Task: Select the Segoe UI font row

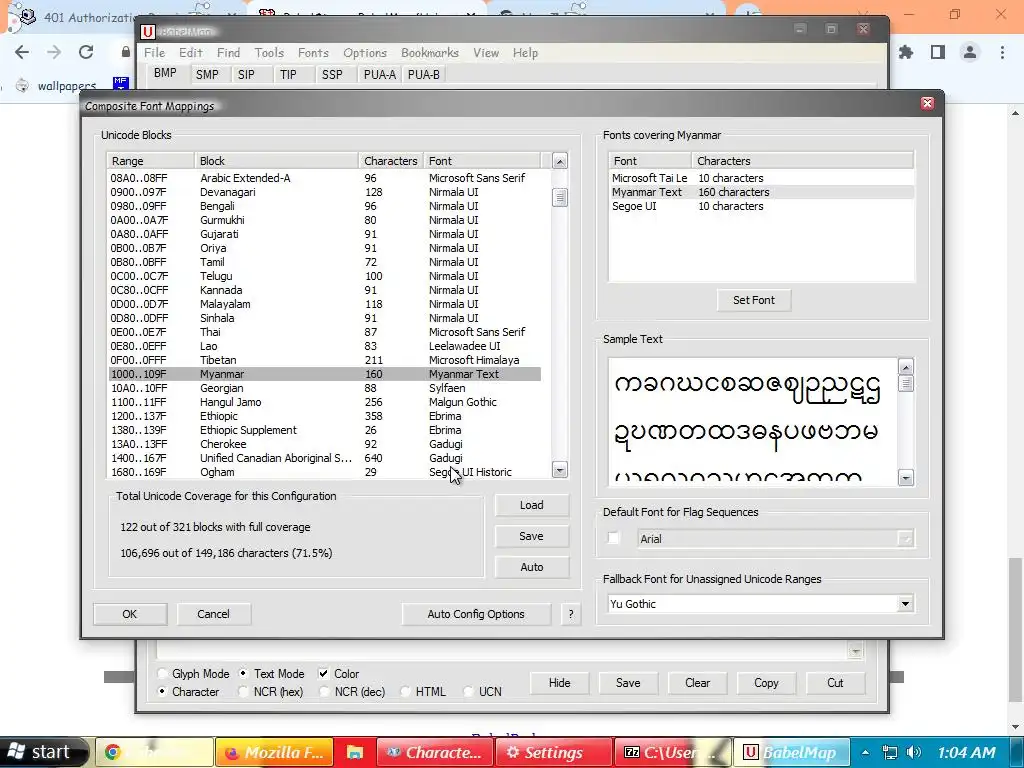Action: pyautogui.click(x=760, y=206)
